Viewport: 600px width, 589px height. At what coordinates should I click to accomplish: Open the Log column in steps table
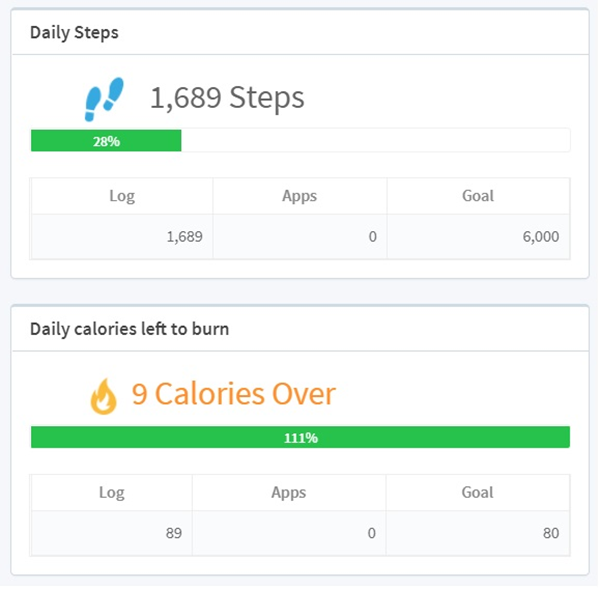tap(122, 196)
